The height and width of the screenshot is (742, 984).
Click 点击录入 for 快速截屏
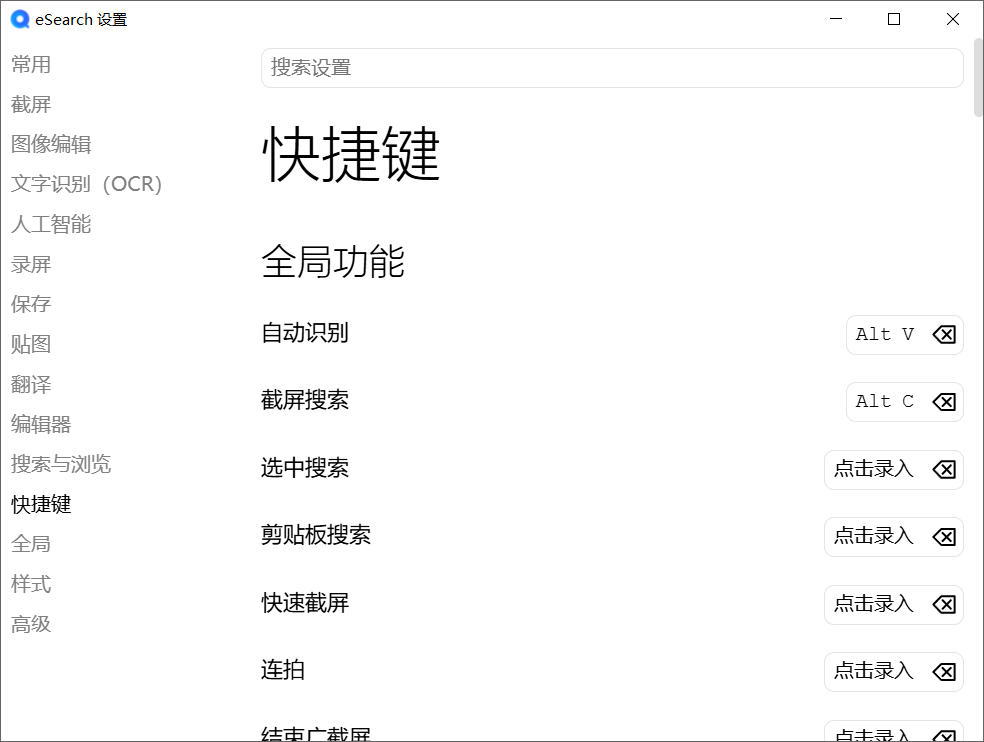click(x=874, y=605)
